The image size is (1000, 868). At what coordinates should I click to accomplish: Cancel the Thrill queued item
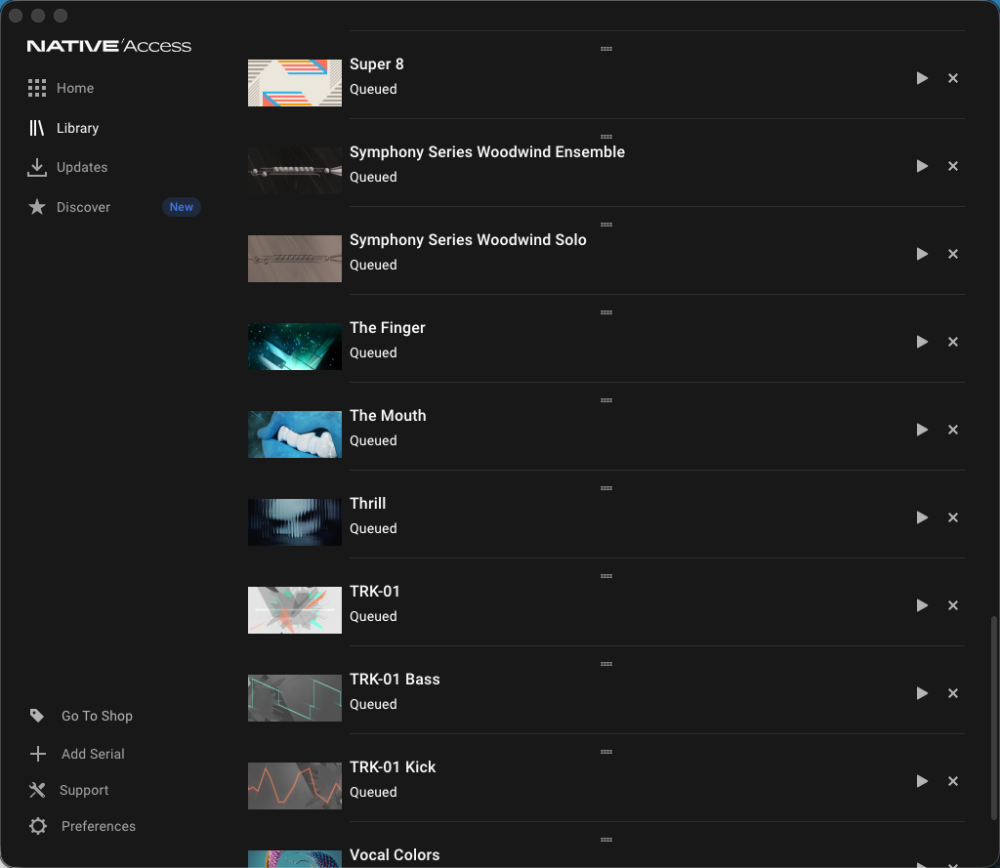(x=953, y=518)
